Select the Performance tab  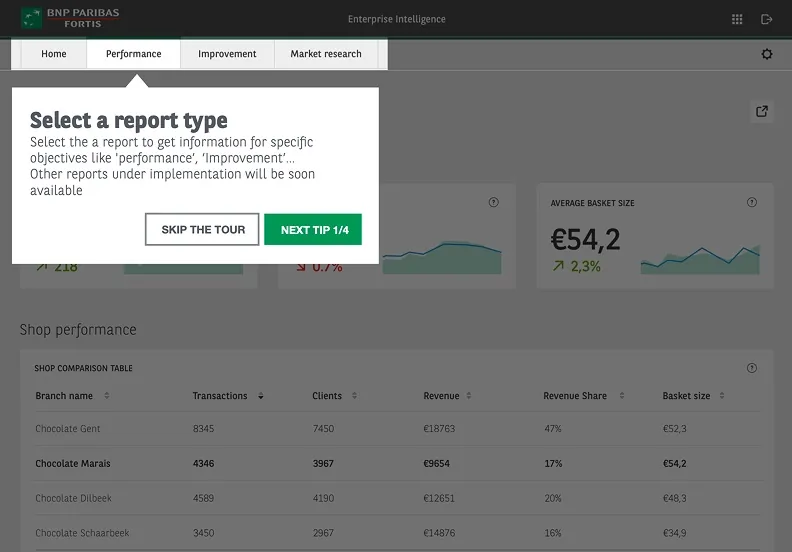pyautogui.click(x=133, y=54)
